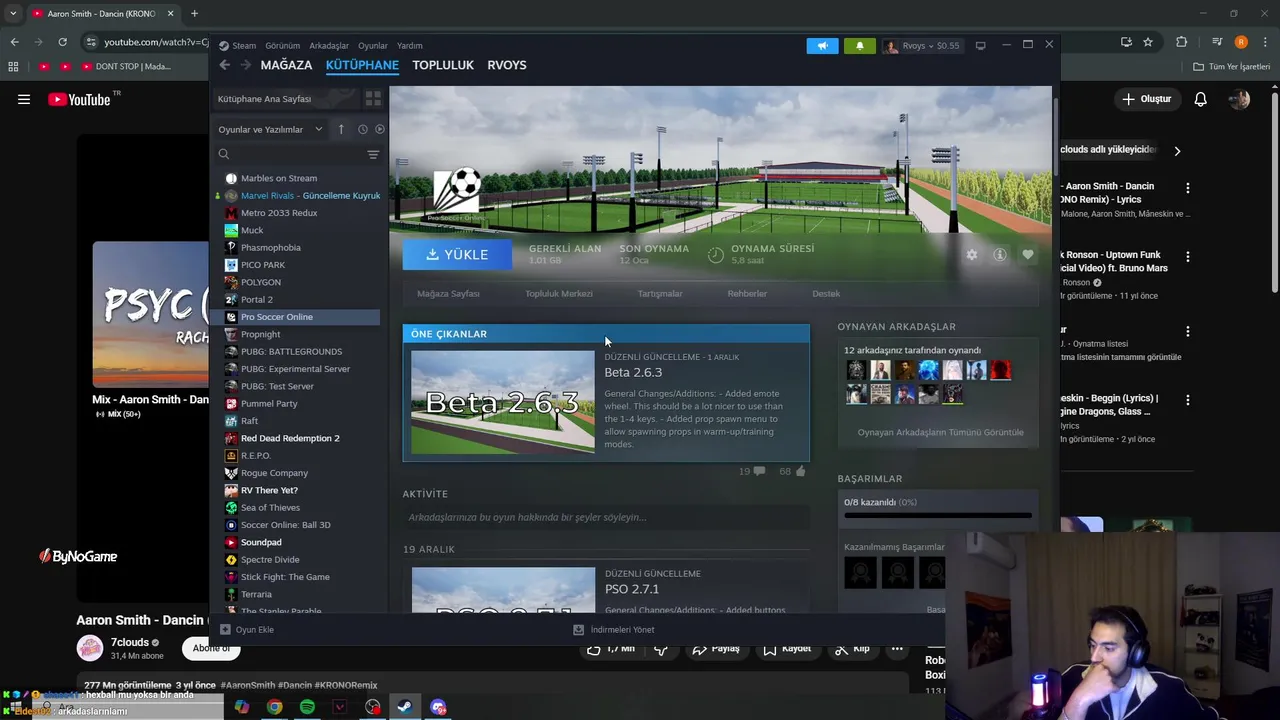The image size is (1280, 720).
Task: Toggle like on the YouTube video
Action: (610, 649)
